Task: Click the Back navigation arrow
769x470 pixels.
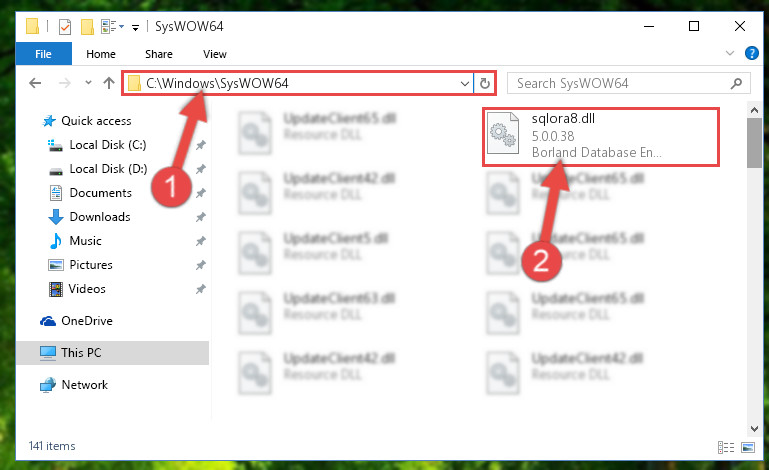Action: click(x=35, y=83)
